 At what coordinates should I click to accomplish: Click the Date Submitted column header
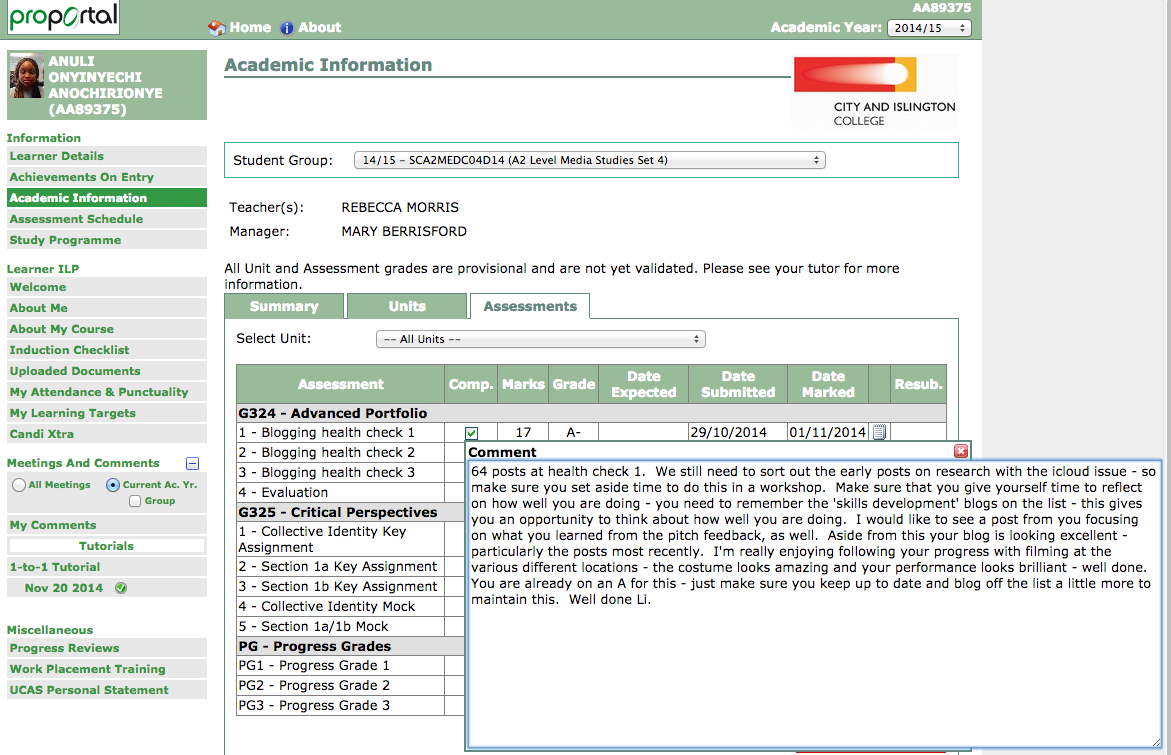[x=738, y=384]
